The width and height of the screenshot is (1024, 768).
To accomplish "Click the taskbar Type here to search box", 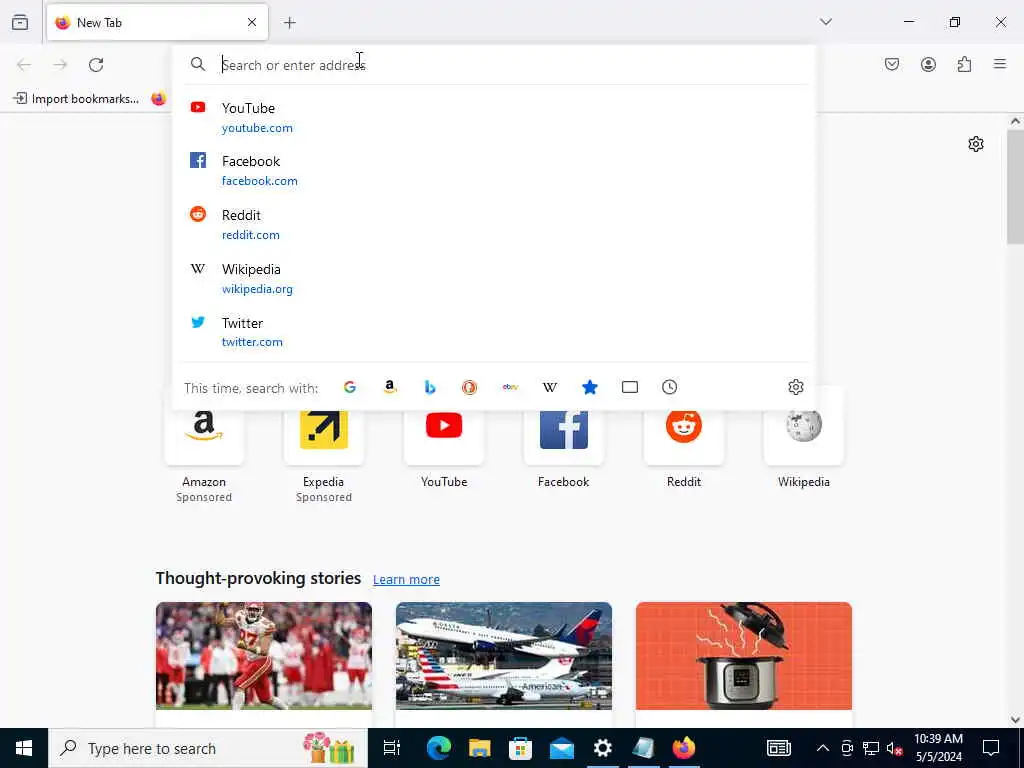I will [208, 748].
